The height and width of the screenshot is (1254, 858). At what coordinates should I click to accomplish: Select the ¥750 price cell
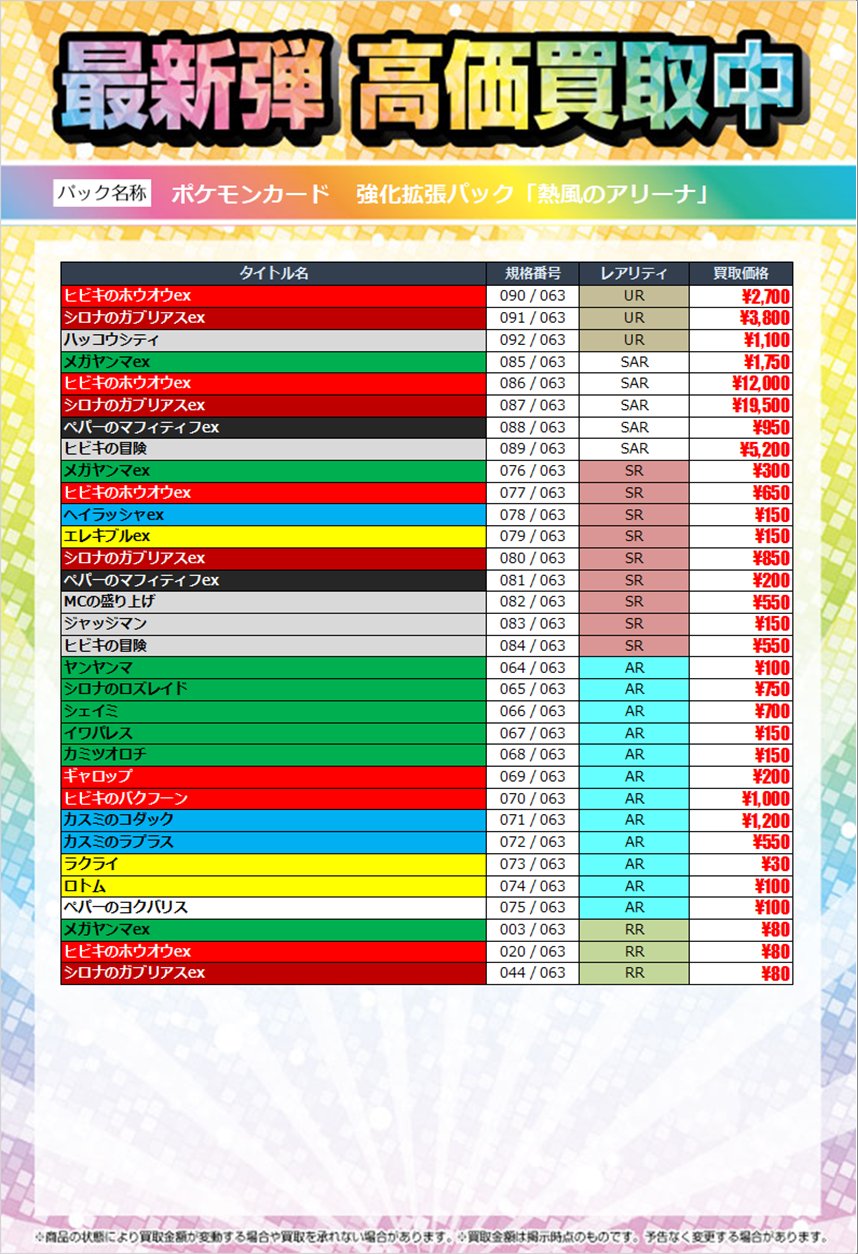(741, 689)
